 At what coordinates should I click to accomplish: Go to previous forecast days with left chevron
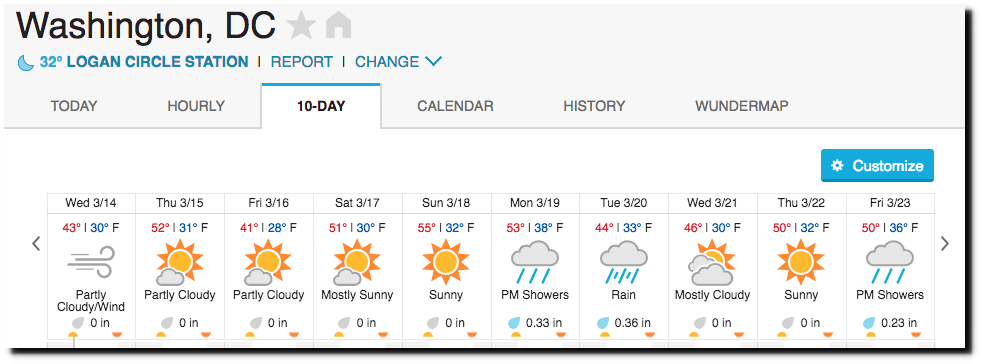(x=36, y=244)
